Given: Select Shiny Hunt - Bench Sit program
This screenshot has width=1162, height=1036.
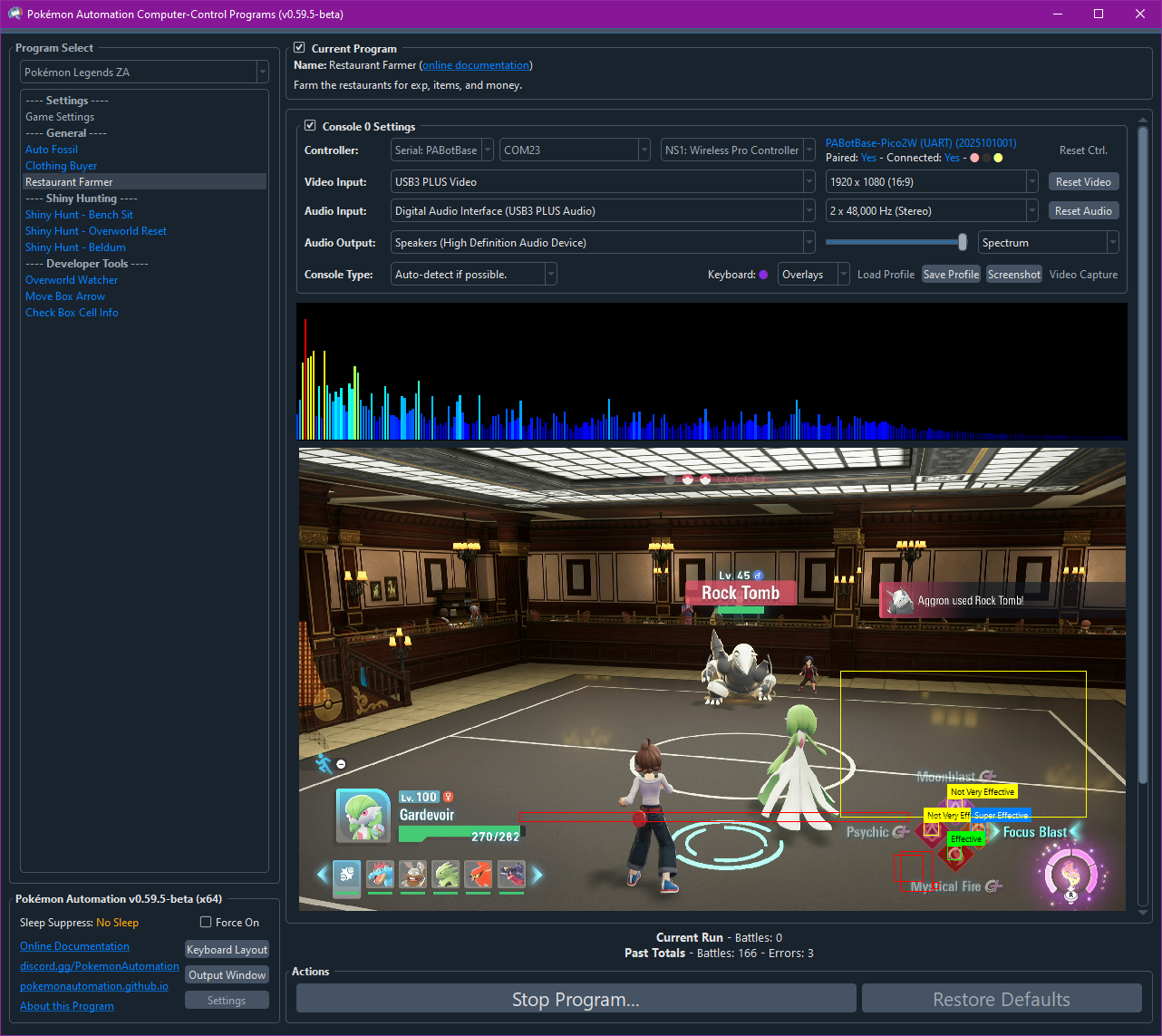Looking at the screenshot, I should click(x=79, y=215).
